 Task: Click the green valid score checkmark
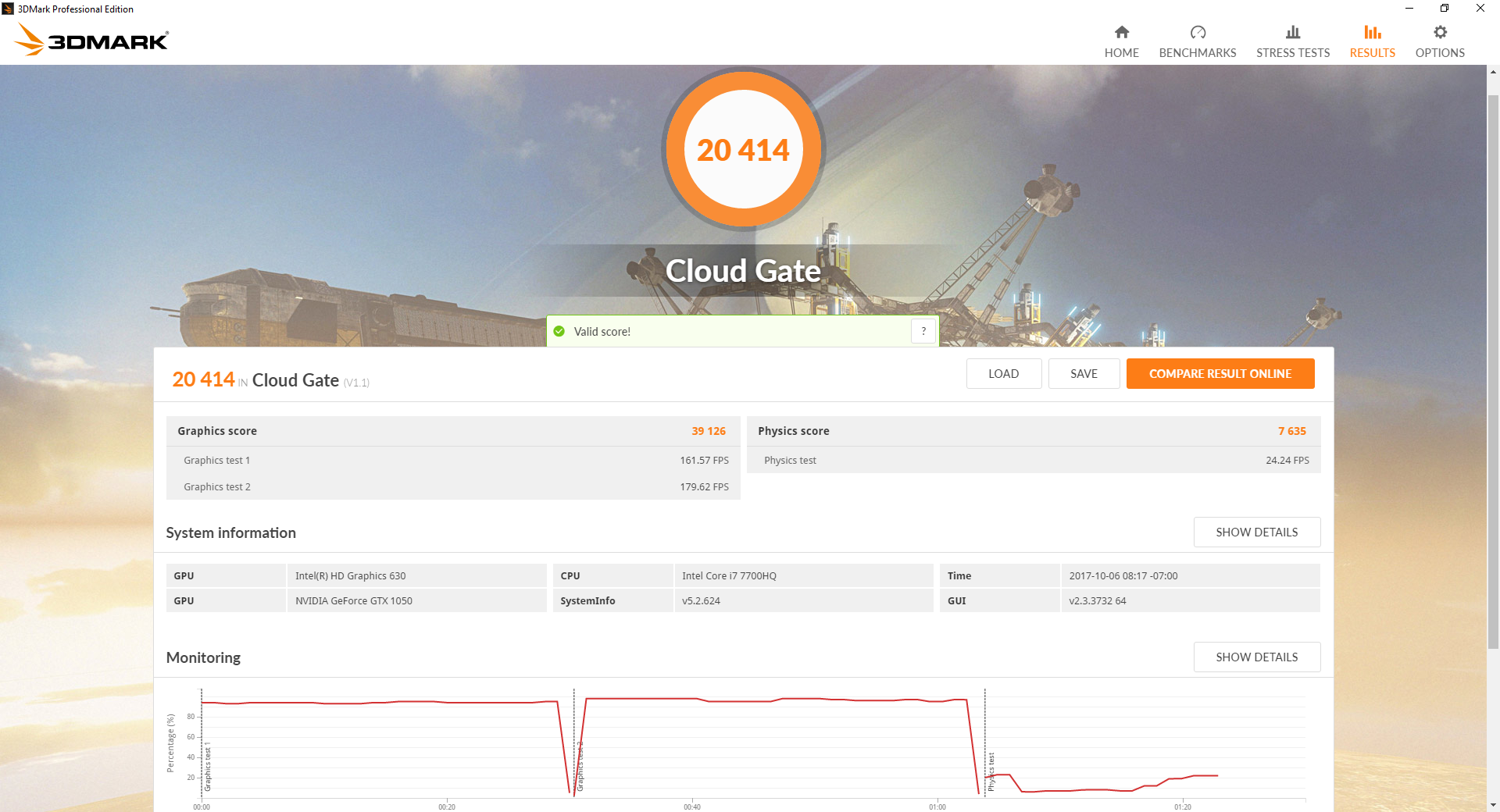(559, 331)
